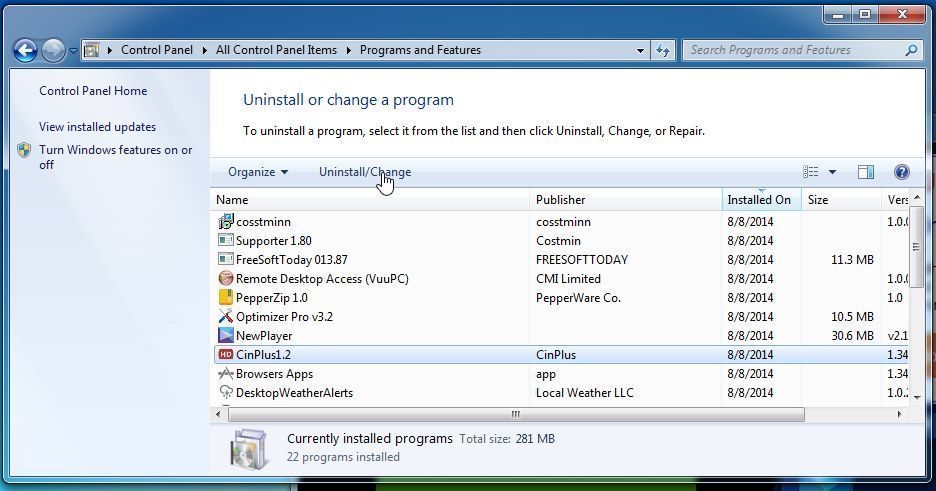Expand the Control Panel breadcrumb arrow

[x=204, y=50]
